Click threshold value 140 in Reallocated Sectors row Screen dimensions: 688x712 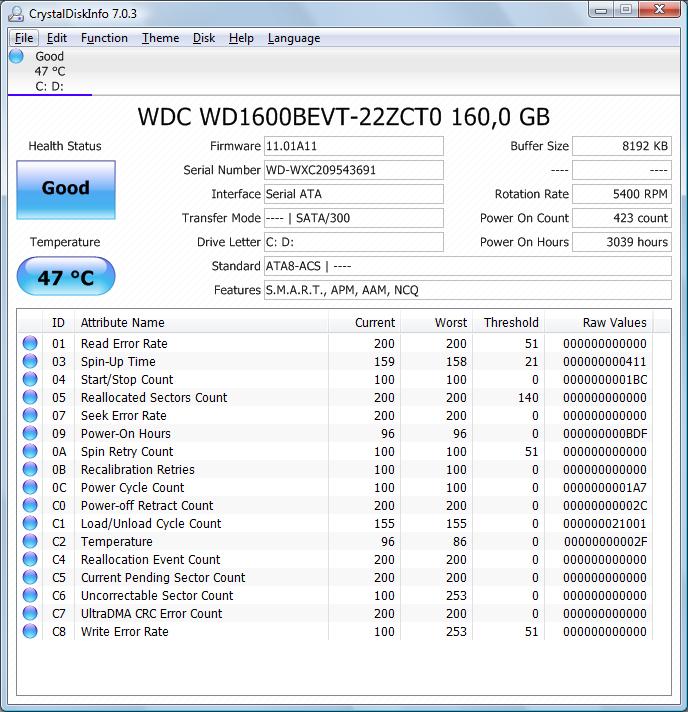[528, 398]
